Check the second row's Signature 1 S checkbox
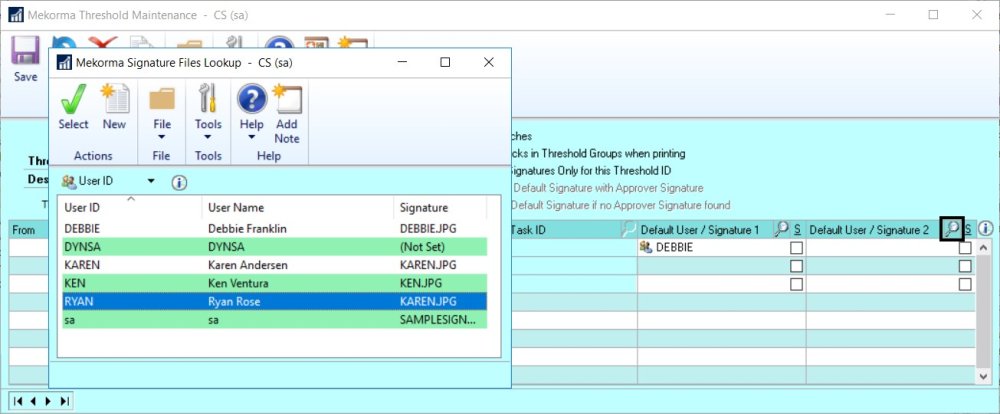 coord(796,266)
